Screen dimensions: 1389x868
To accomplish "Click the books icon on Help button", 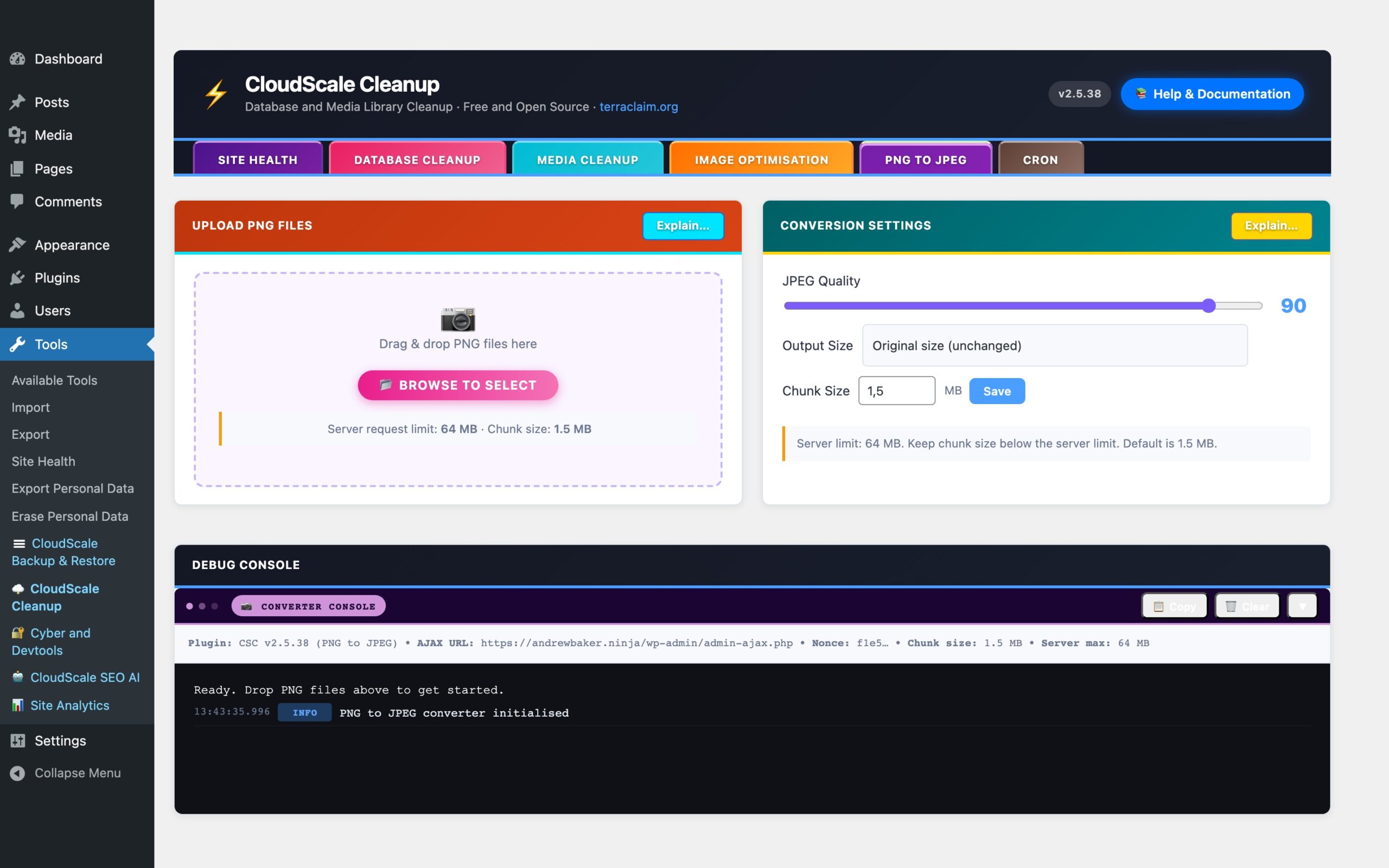I will tap(1141, 93).
